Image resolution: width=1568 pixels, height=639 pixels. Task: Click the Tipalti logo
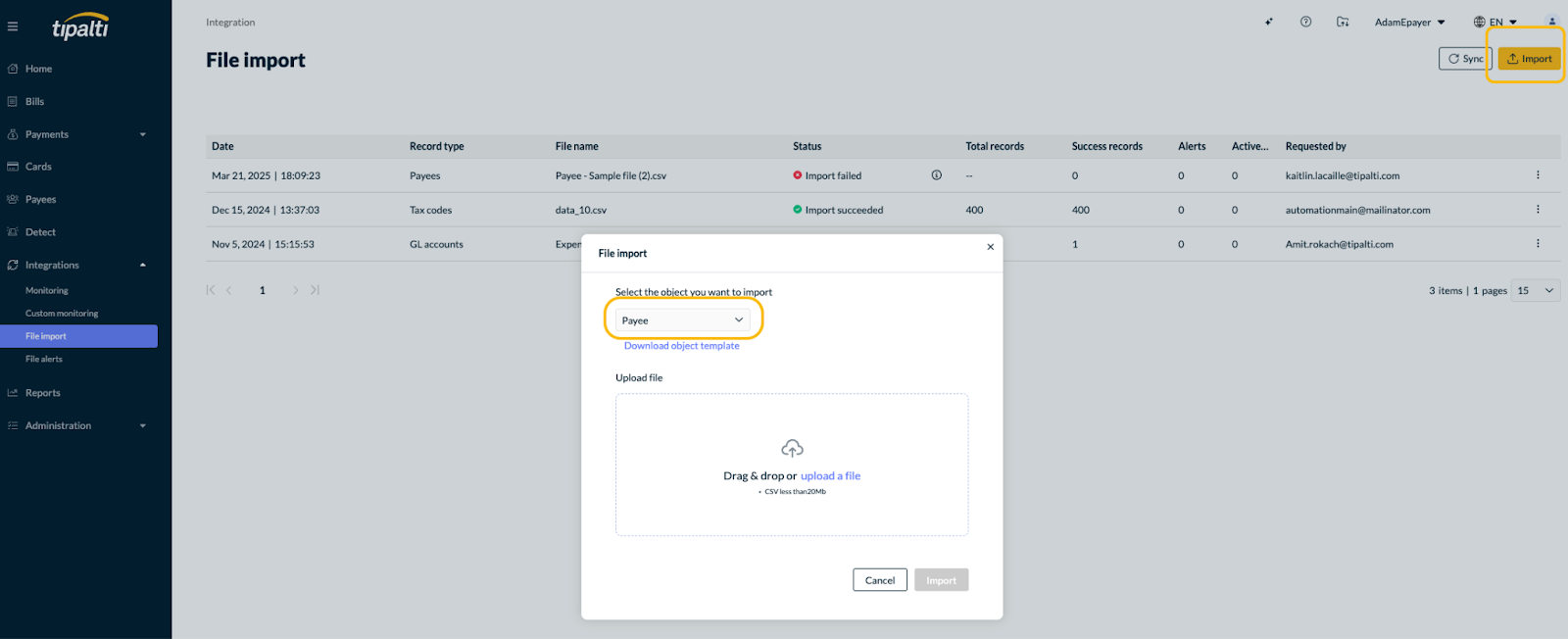(80, 26)
